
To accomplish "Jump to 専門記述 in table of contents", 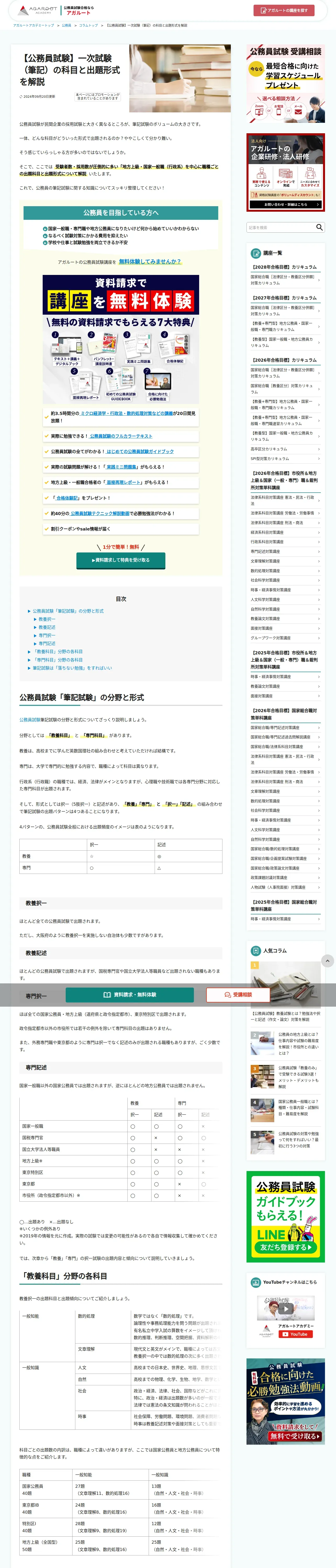I will [x=47, y=643].
